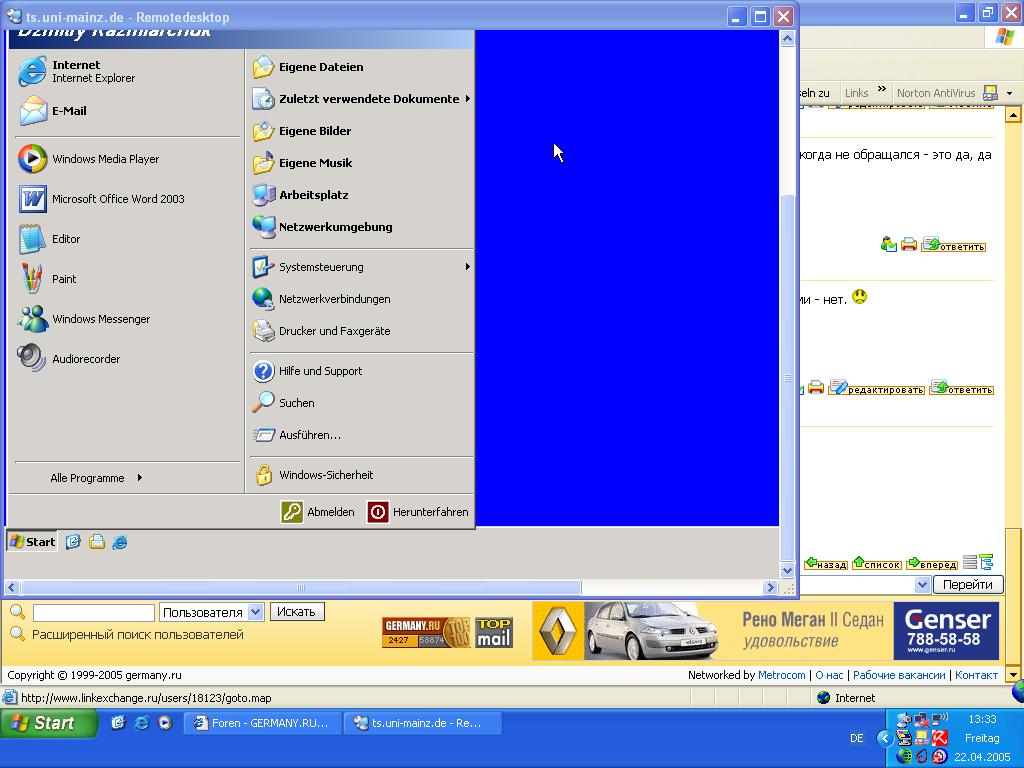
Task: Click the printer icon beside редактировать
Action: 816,388
